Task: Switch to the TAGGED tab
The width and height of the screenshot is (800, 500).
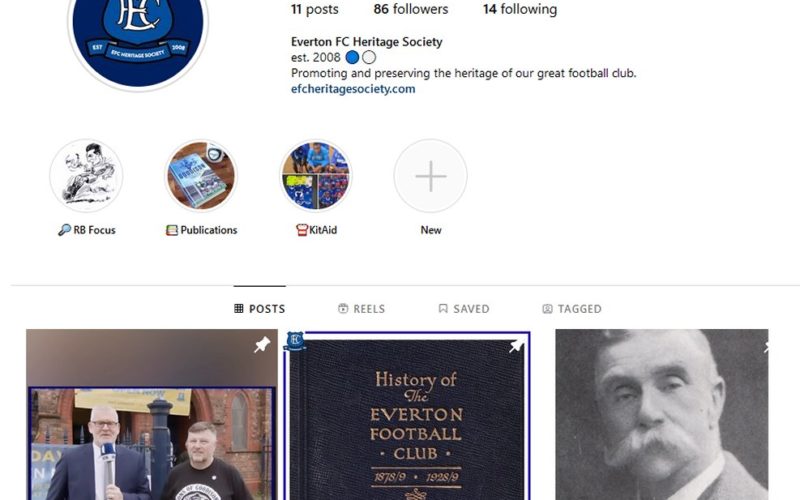Action: click(572, 309)
